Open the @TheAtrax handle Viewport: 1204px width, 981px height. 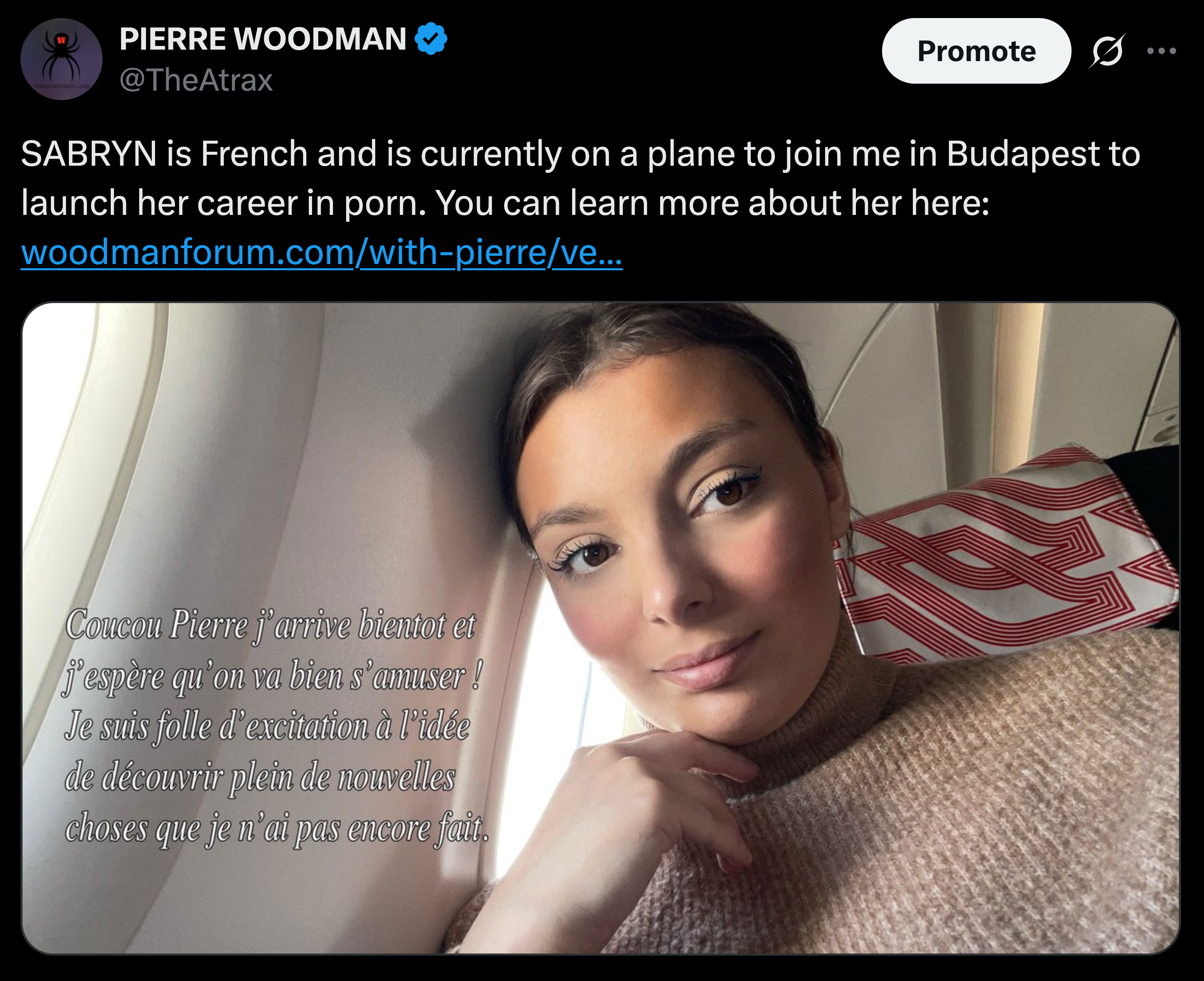[196, 80]
